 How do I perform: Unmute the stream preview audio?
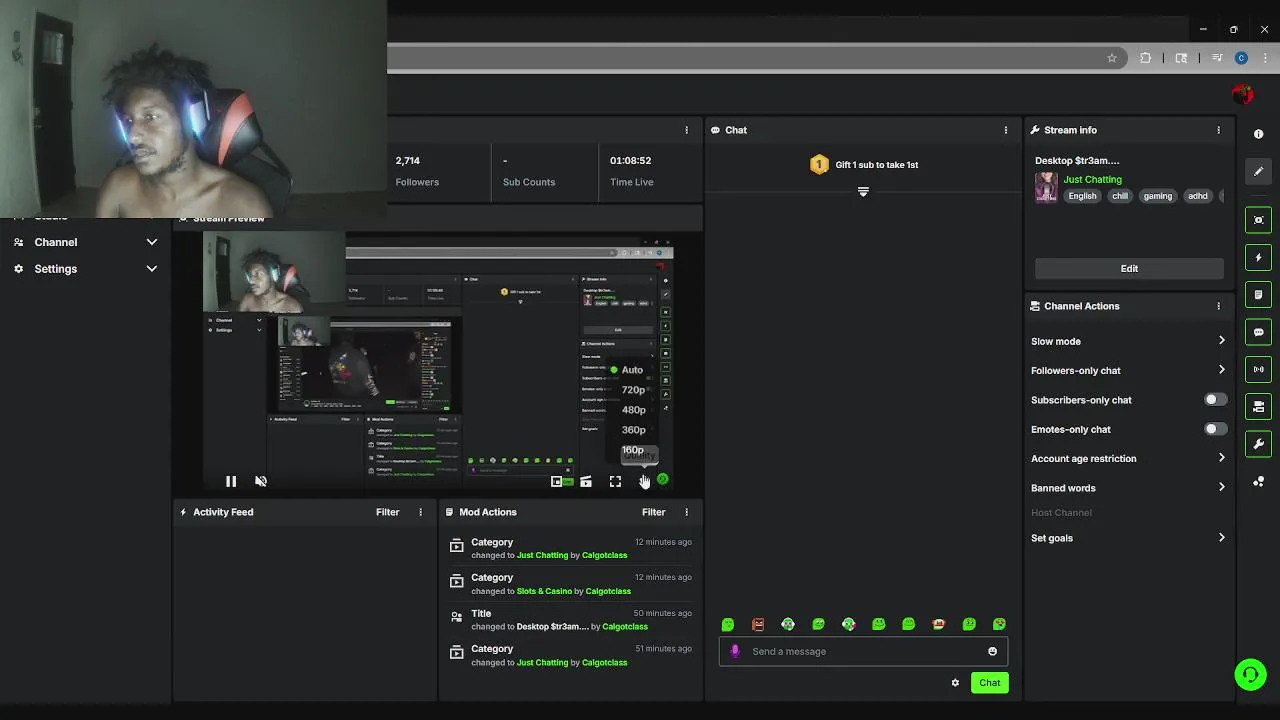click(x=261, y=481)
